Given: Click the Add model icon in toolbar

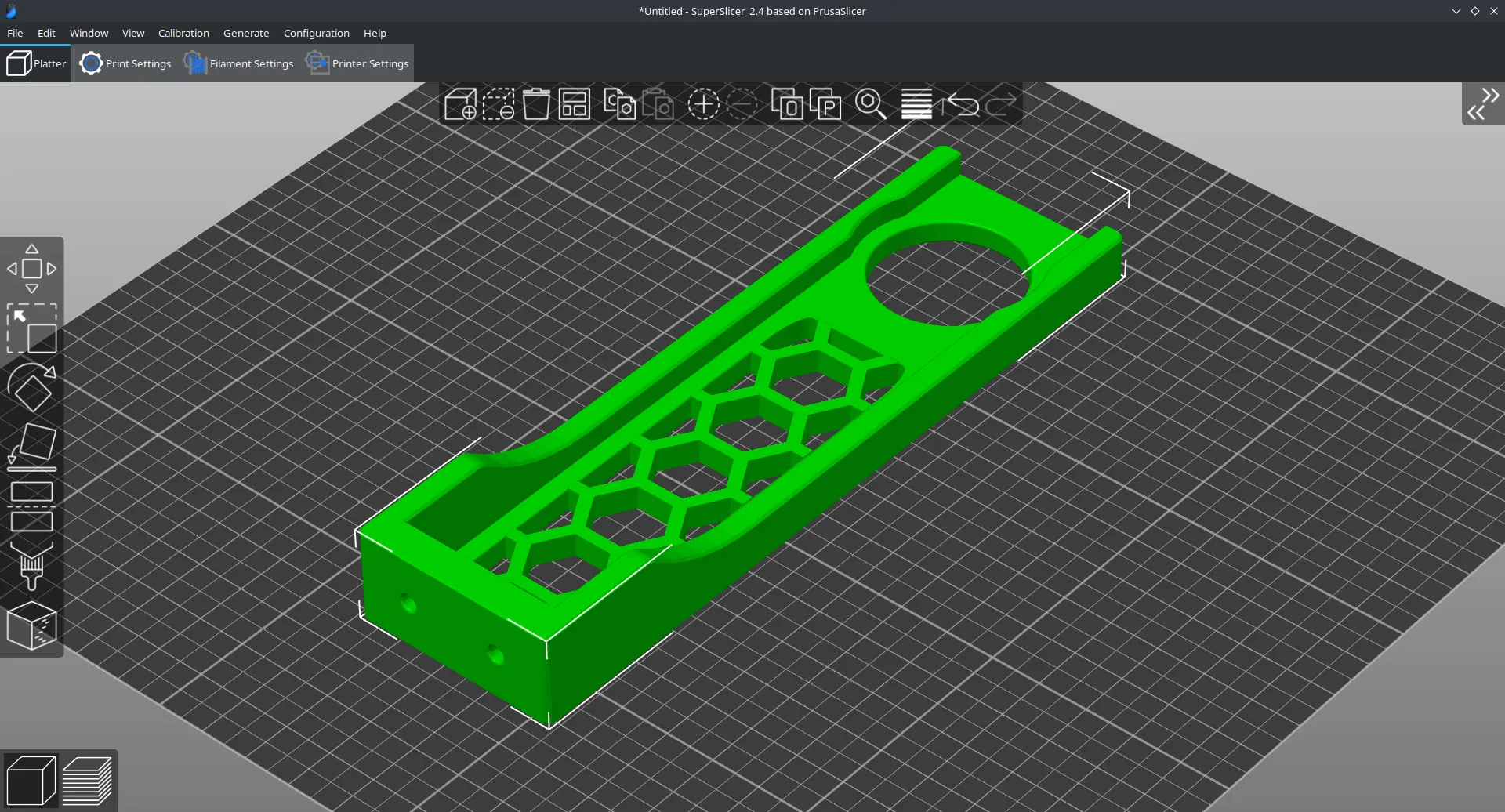Looking at the screenshot, I should click(460, 104).
